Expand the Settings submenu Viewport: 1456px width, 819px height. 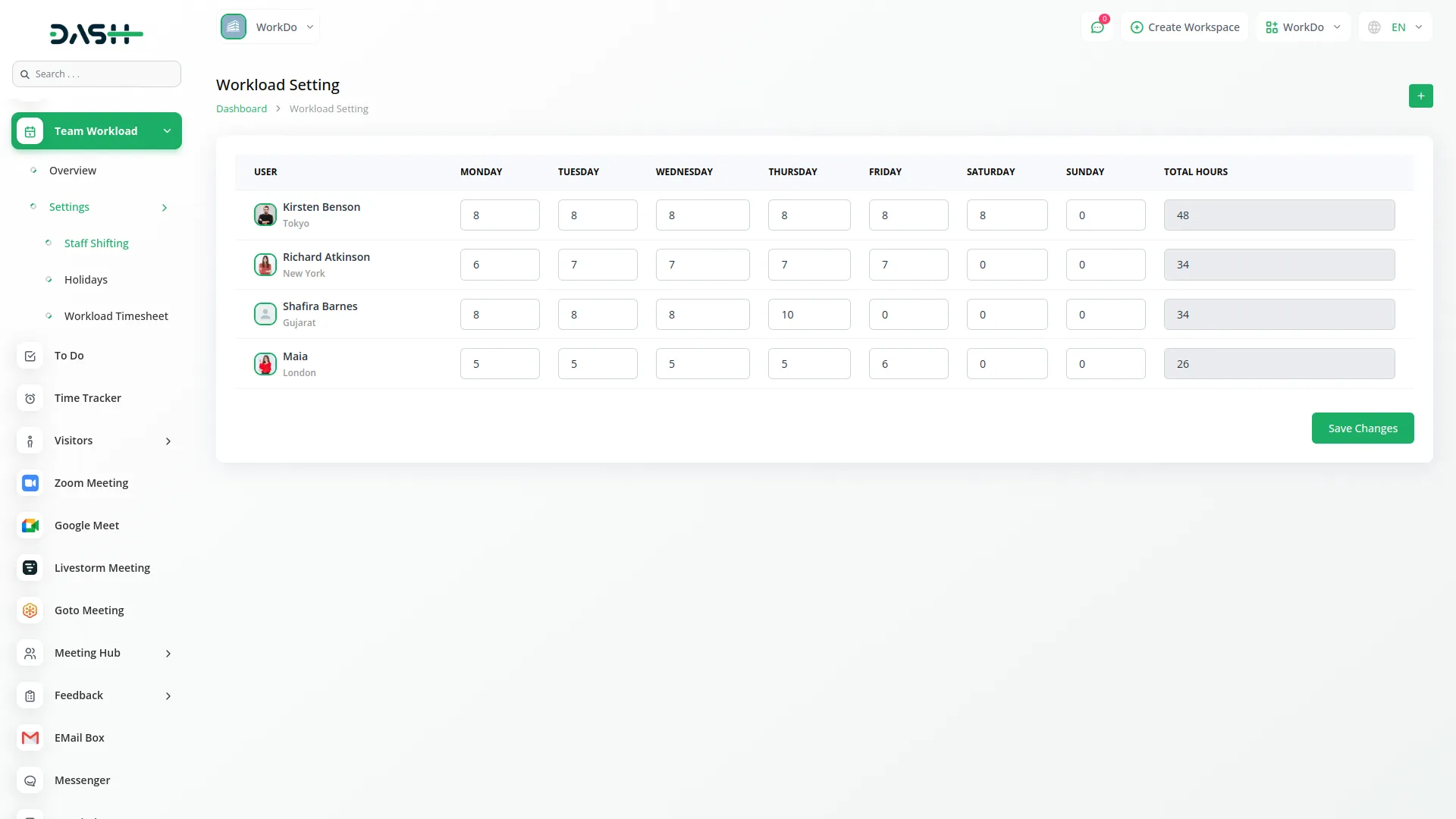(69, 206)
